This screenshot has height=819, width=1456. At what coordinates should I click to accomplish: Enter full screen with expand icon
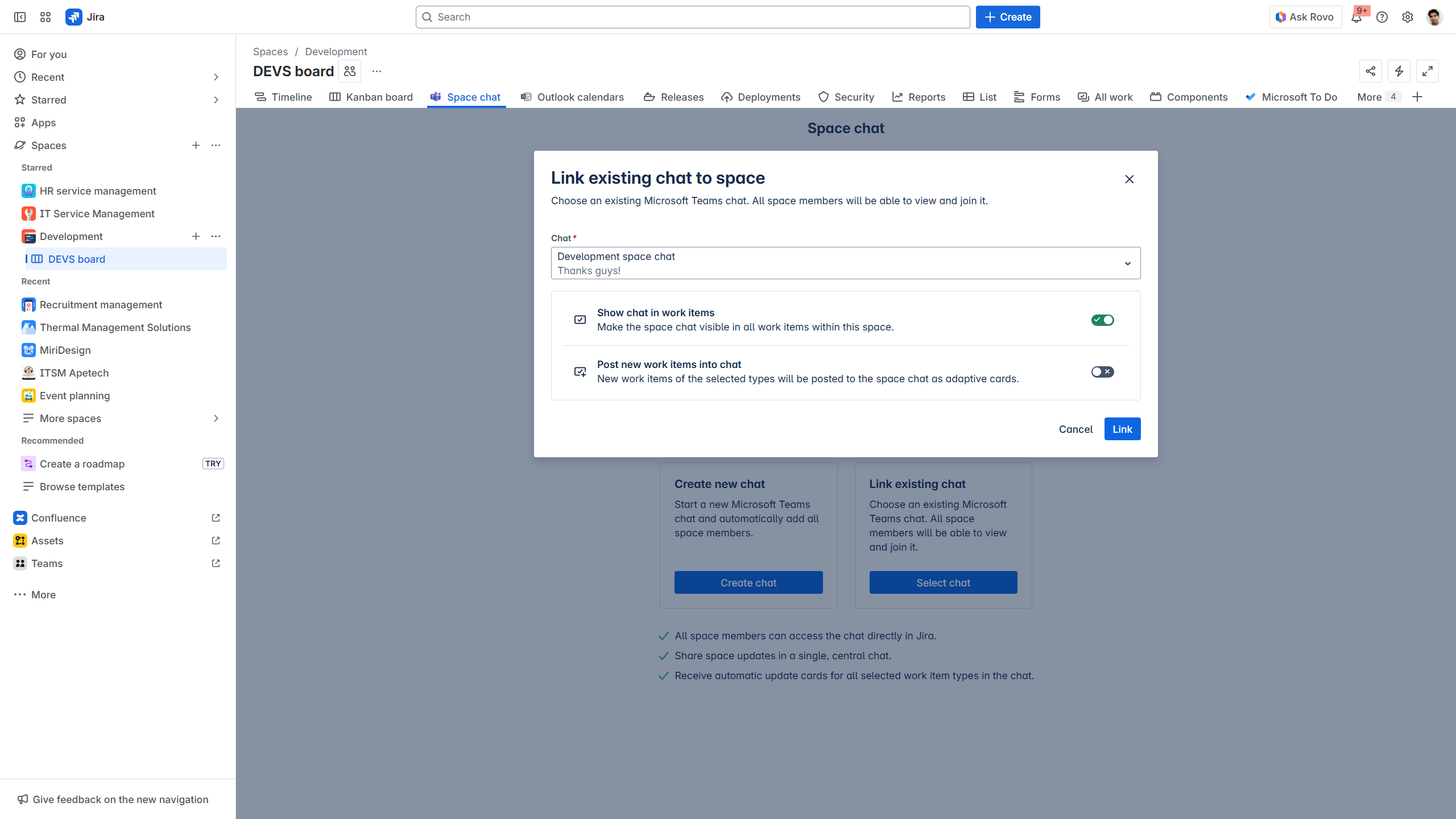tap(1428, 71)
